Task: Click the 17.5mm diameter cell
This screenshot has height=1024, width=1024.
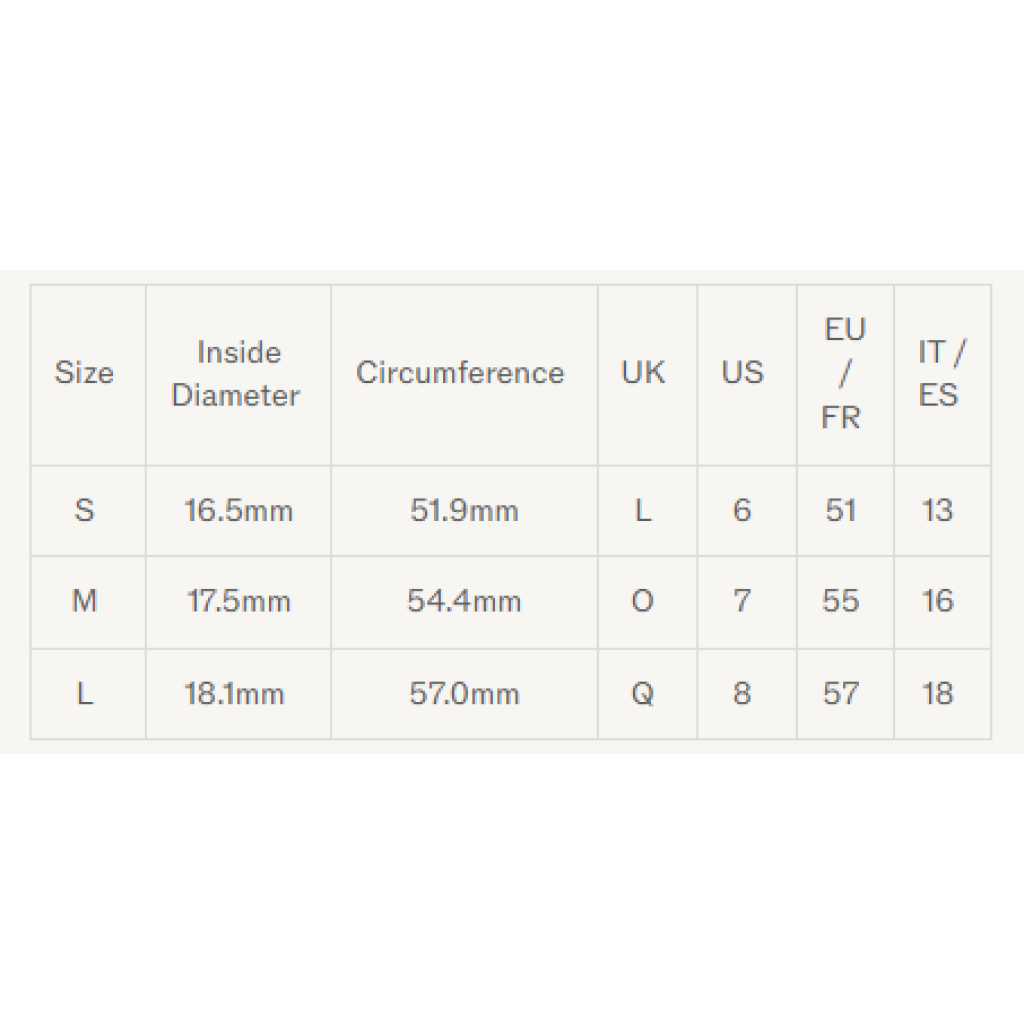Action: [x=239, y=602]
